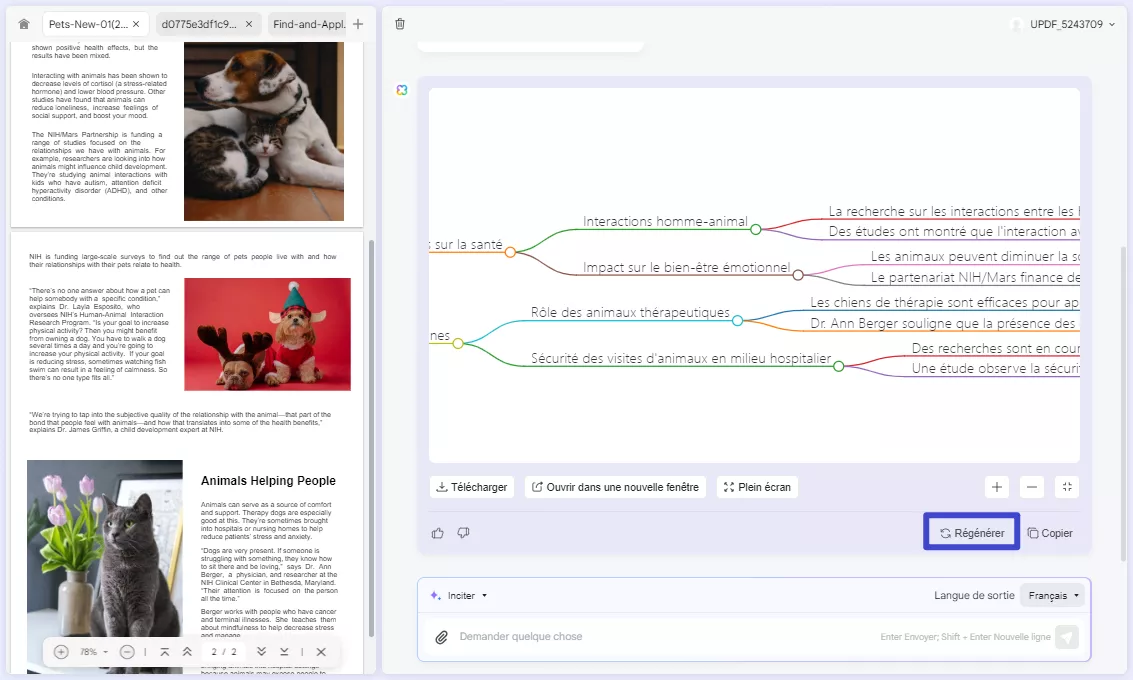Open the Inciter prompt dropdown
This screenshot has width=1133, height=680.
(x=459, y=595)
